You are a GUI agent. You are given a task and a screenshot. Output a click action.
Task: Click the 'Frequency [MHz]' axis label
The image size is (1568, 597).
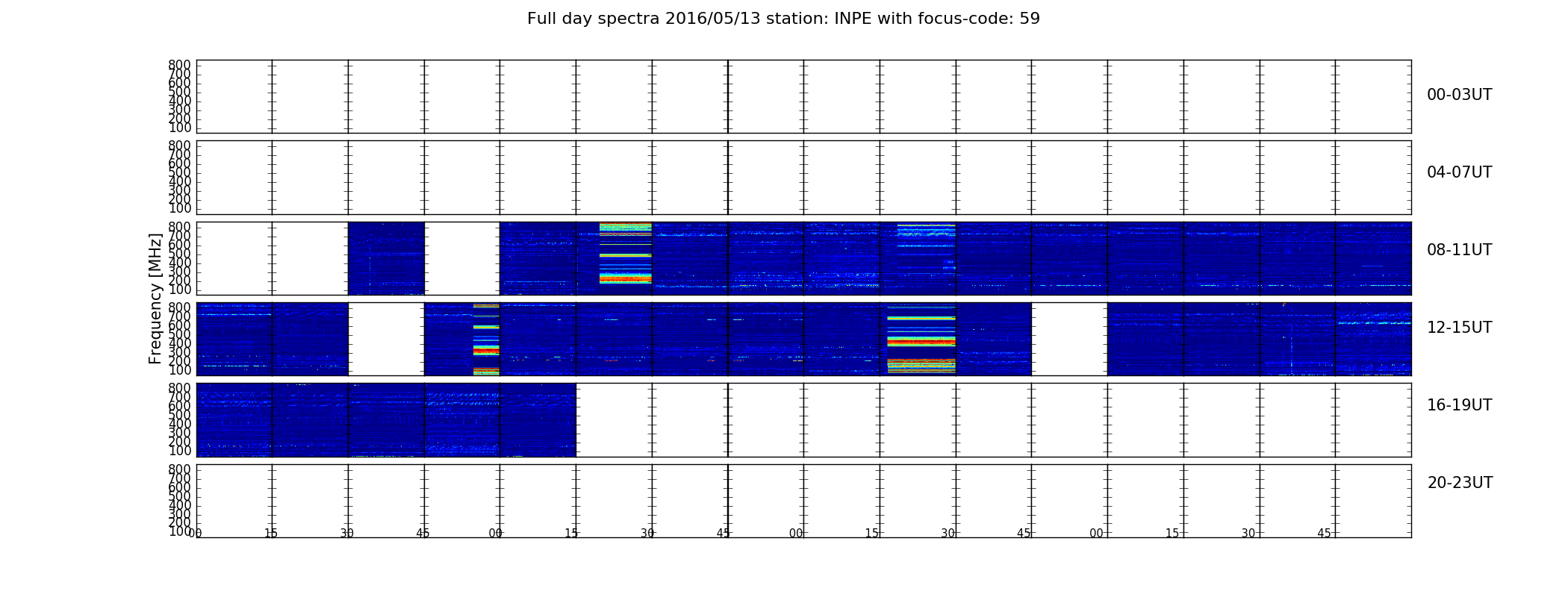[155, 298]
